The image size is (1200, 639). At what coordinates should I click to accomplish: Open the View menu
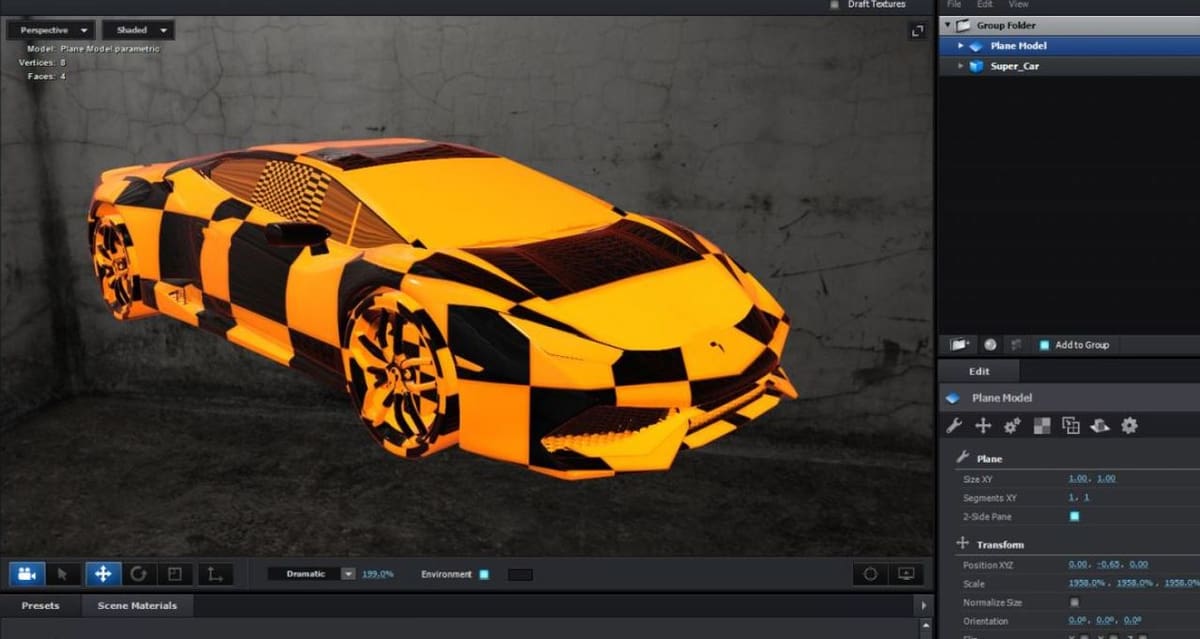[1018, 4]
